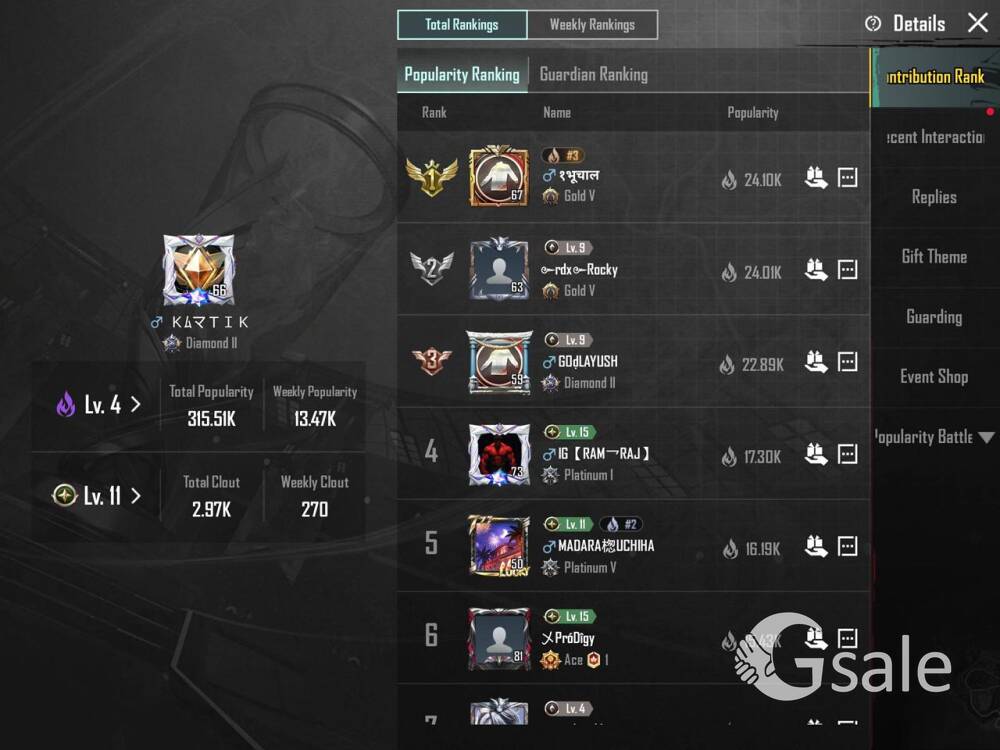
Task: Click the green Clout level emblem icon
Action: point(64,495)
